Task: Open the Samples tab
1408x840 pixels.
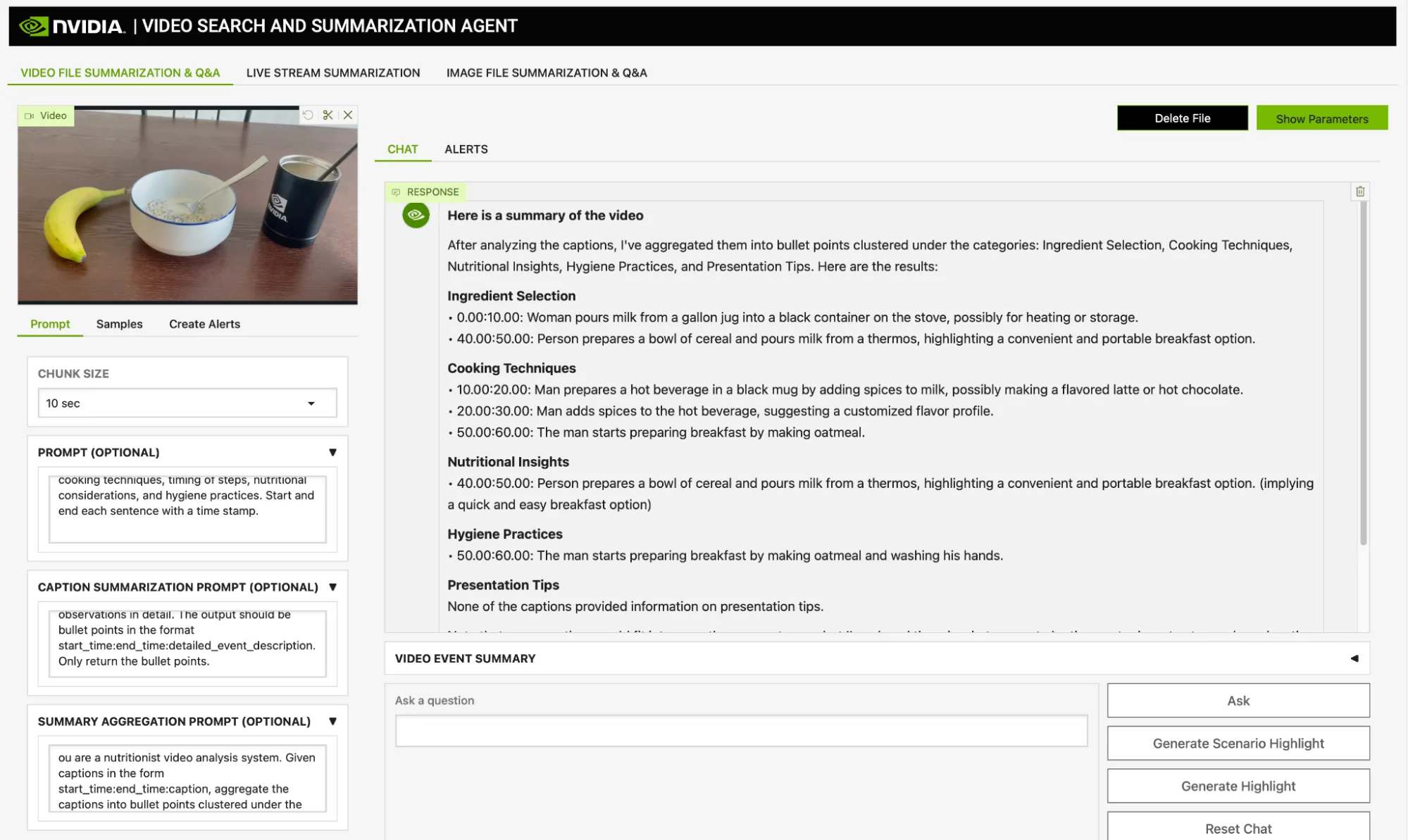Action: [x=119, y=324]
